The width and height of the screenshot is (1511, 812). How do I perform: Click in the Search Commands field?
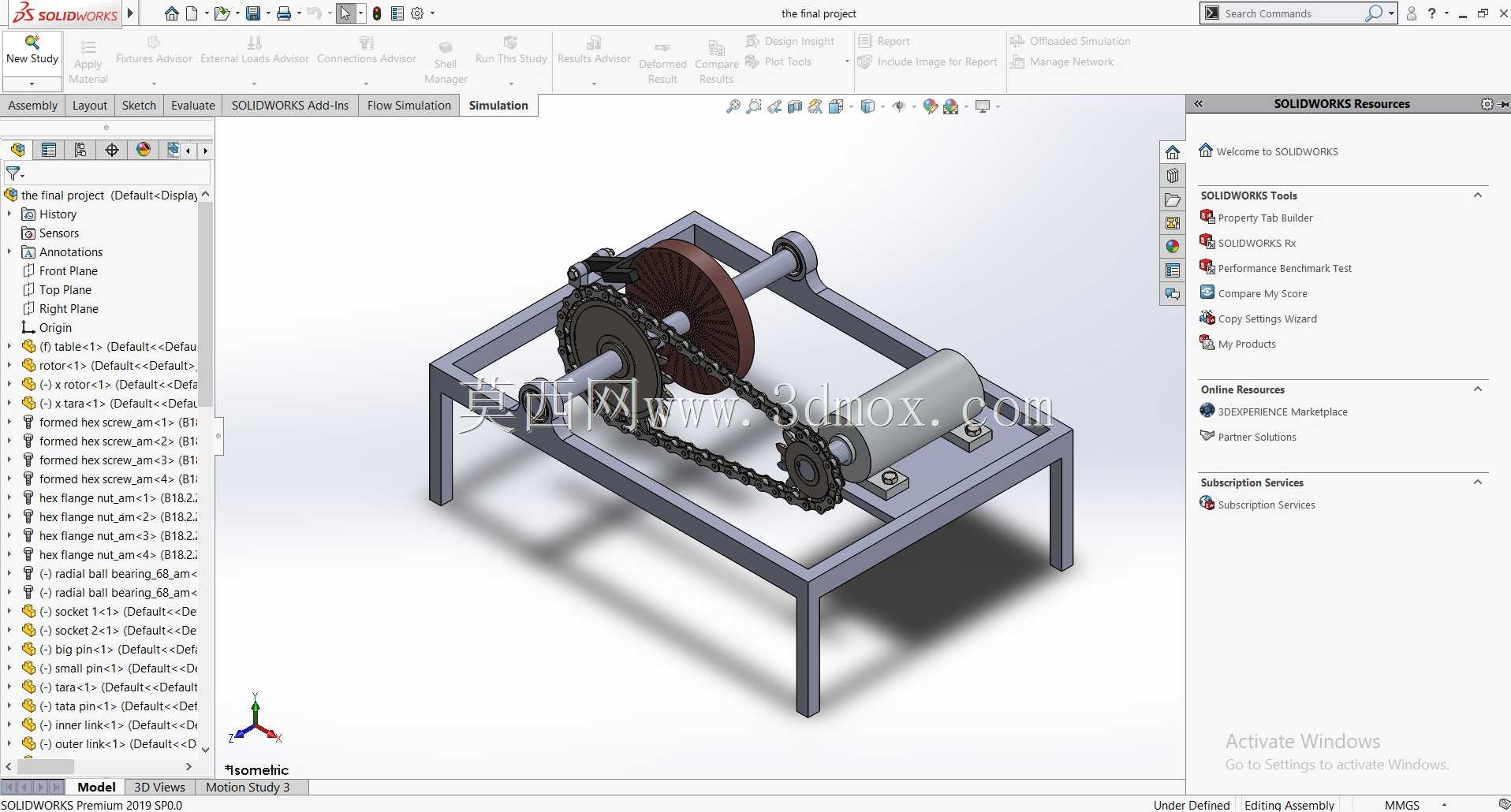pyautogui.click(x=1293, y=13)
